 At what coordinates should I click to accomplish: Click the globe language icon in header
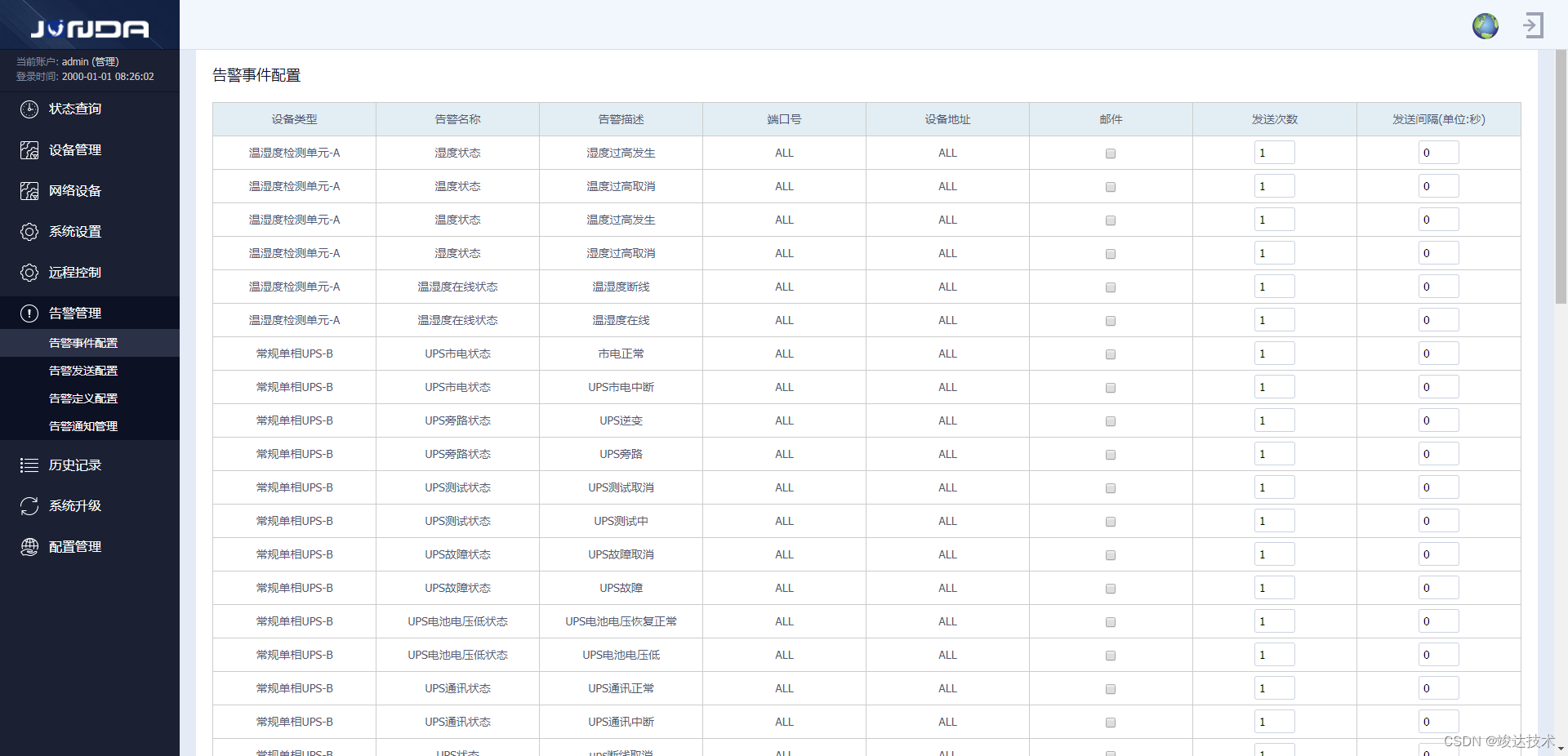click(x=1486, y=26)
